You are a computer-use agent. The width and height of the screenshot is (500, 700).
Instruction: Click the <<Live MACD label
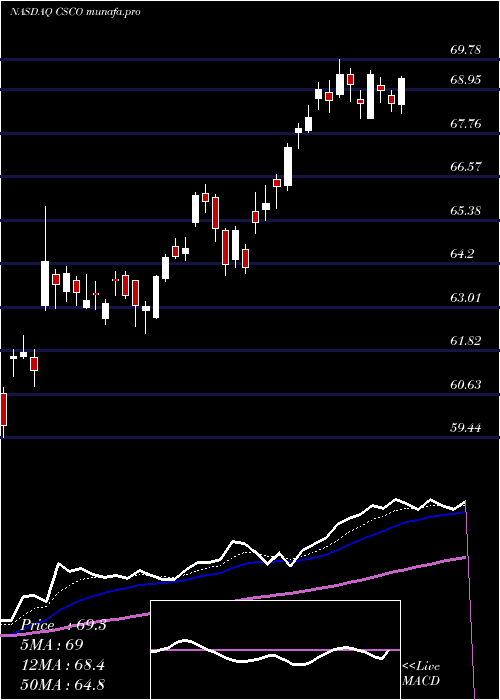[x=421, y=674]
